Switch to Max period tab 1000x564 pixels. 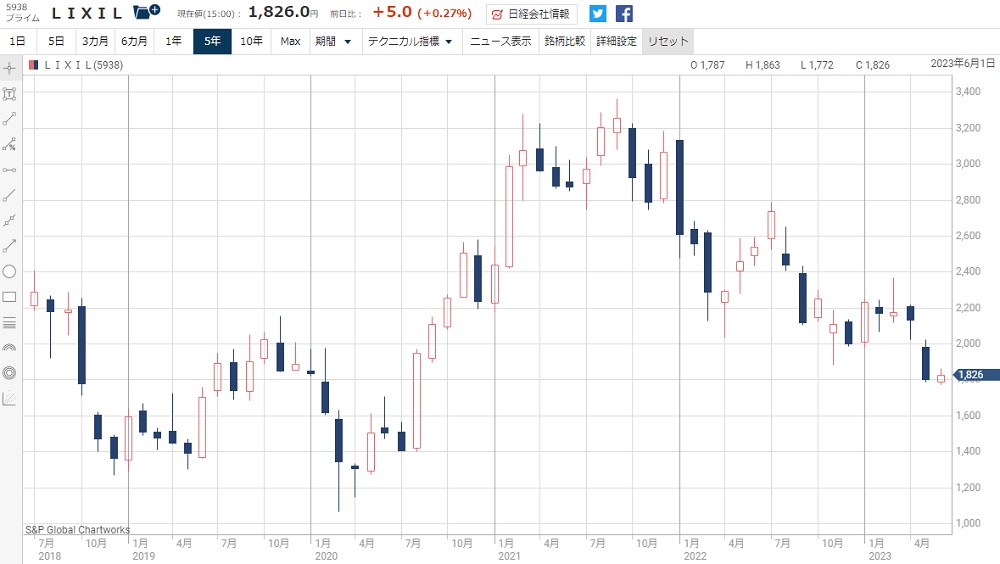click(x=290, y=41)
